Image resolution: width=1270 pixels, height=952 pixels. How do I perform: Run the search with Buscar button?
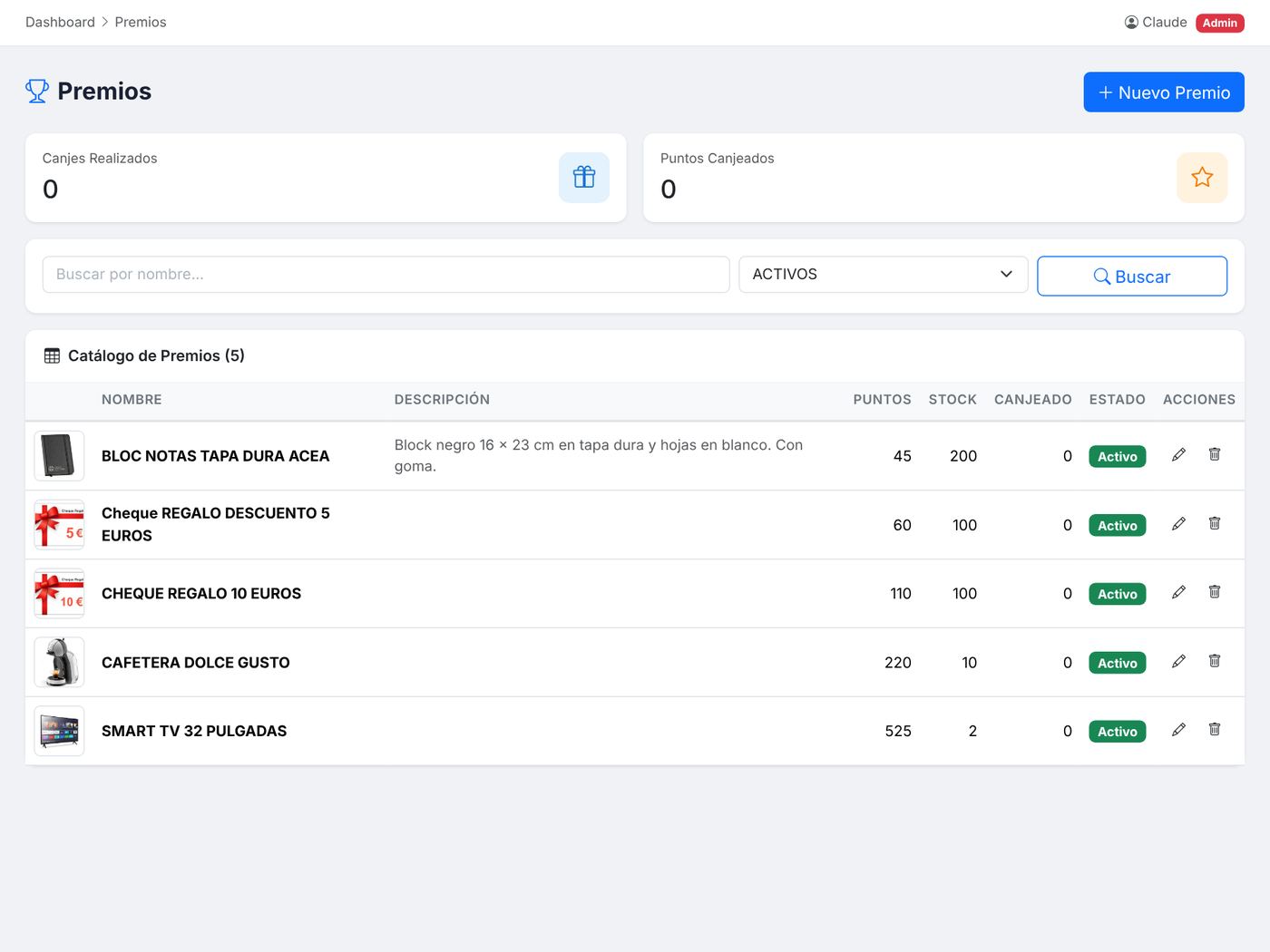1132,277
